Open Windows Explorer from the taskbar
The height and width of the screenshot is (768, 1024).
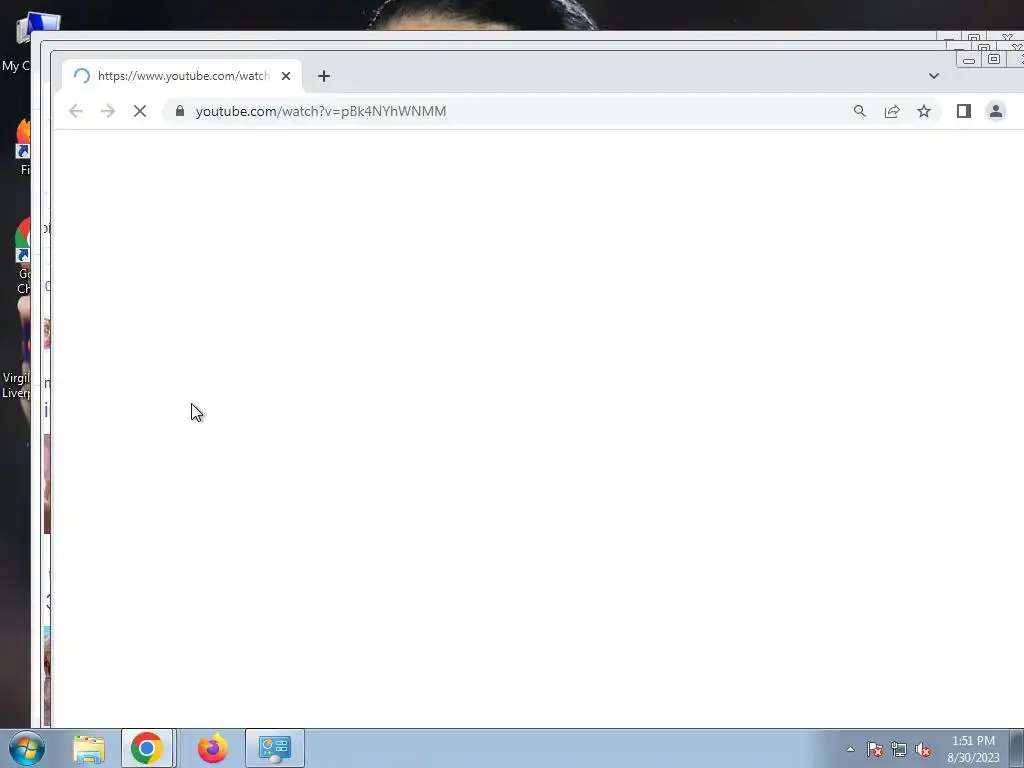pos(89,748)
